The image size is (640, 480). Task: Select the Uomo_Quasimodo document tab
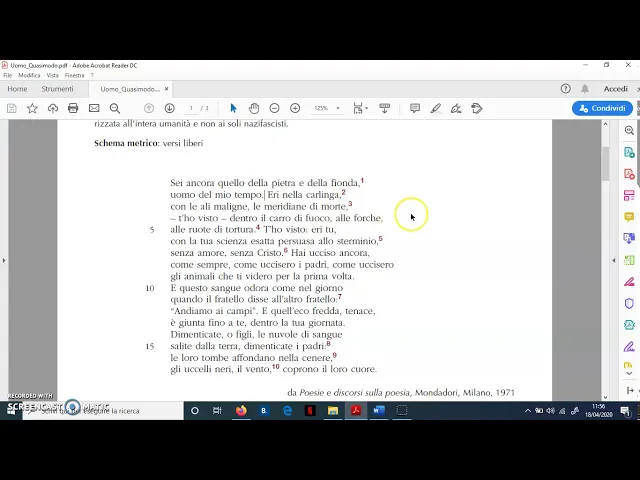(x=130, y=89)
